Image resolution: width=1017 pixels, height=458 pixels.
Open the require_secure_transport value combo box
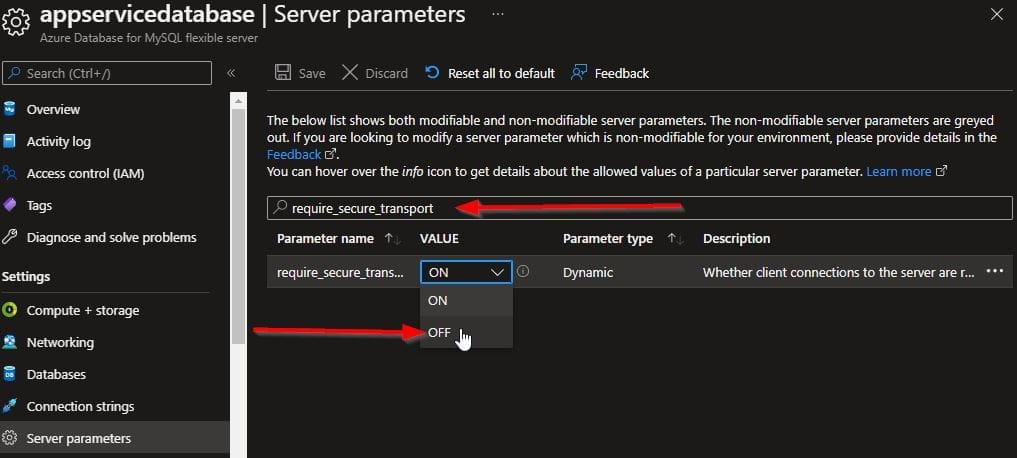466,271
